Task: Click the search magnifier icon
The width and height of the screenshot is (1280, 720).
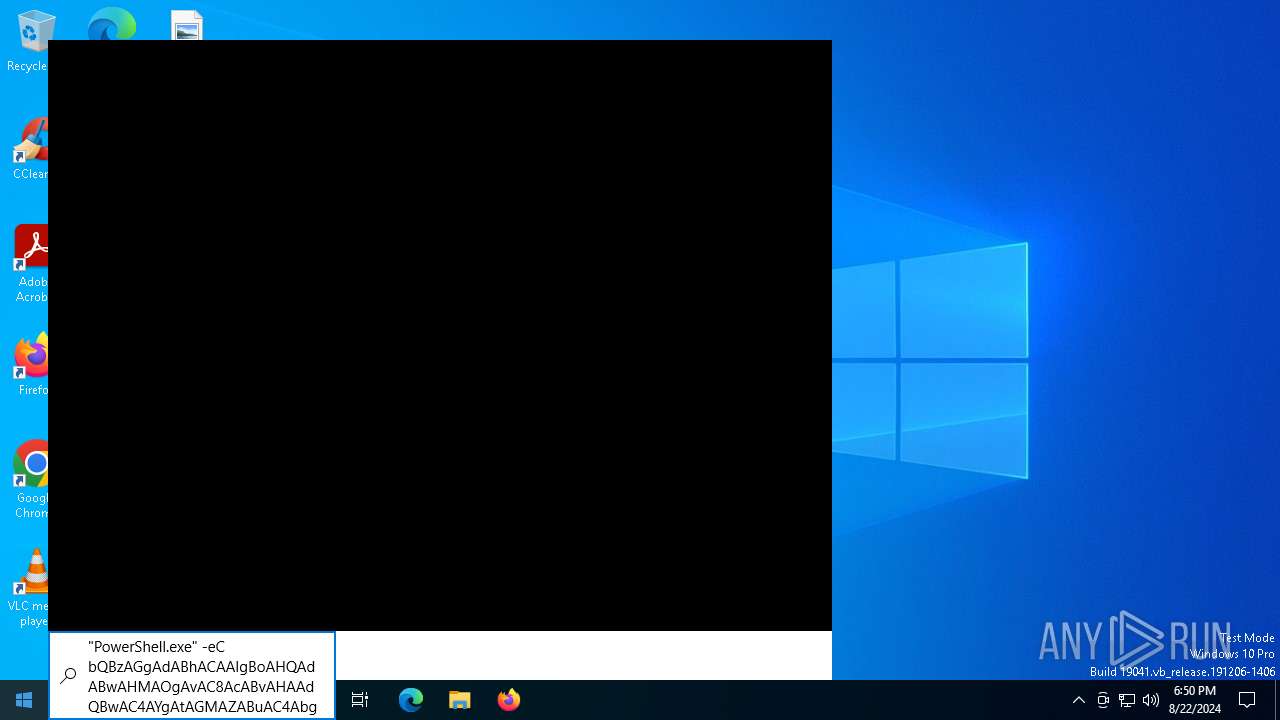Action: 68,676
